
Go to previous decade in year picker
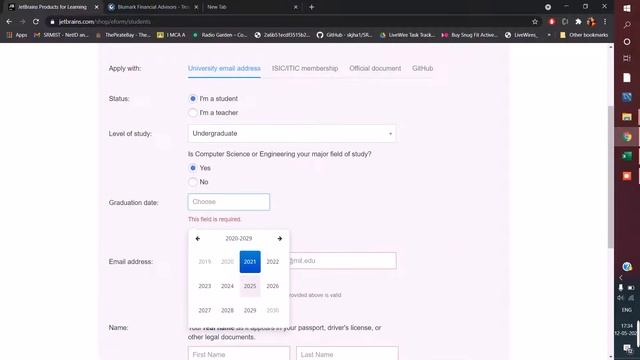198,238
